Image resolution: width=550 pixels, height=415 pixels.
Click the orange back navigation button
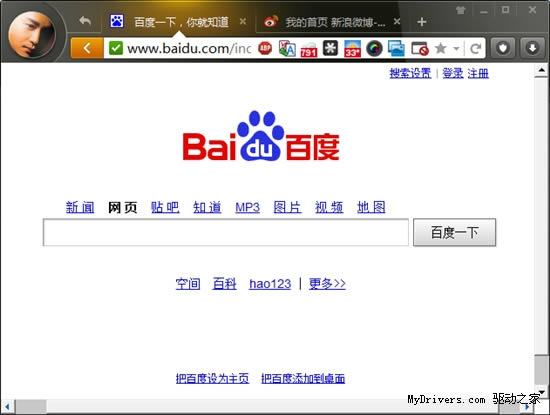click(x=87, y=48)
